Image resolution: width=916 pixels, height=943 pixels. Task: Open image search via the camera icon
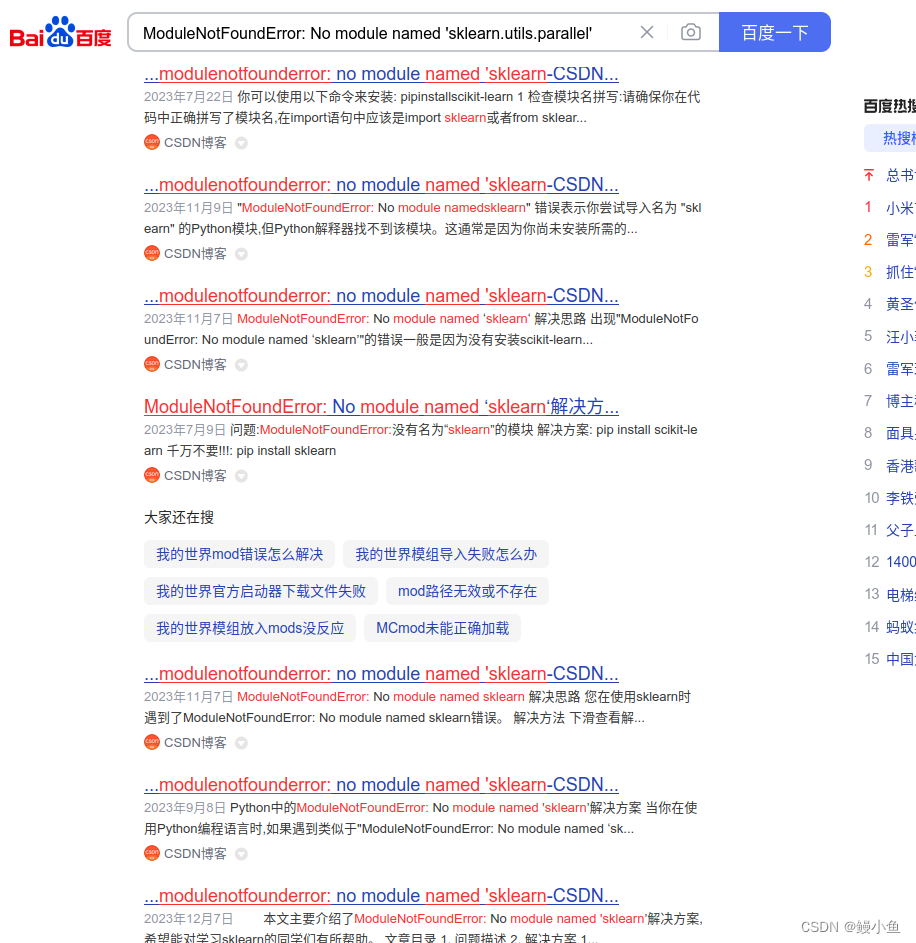[x=690, y=32]
